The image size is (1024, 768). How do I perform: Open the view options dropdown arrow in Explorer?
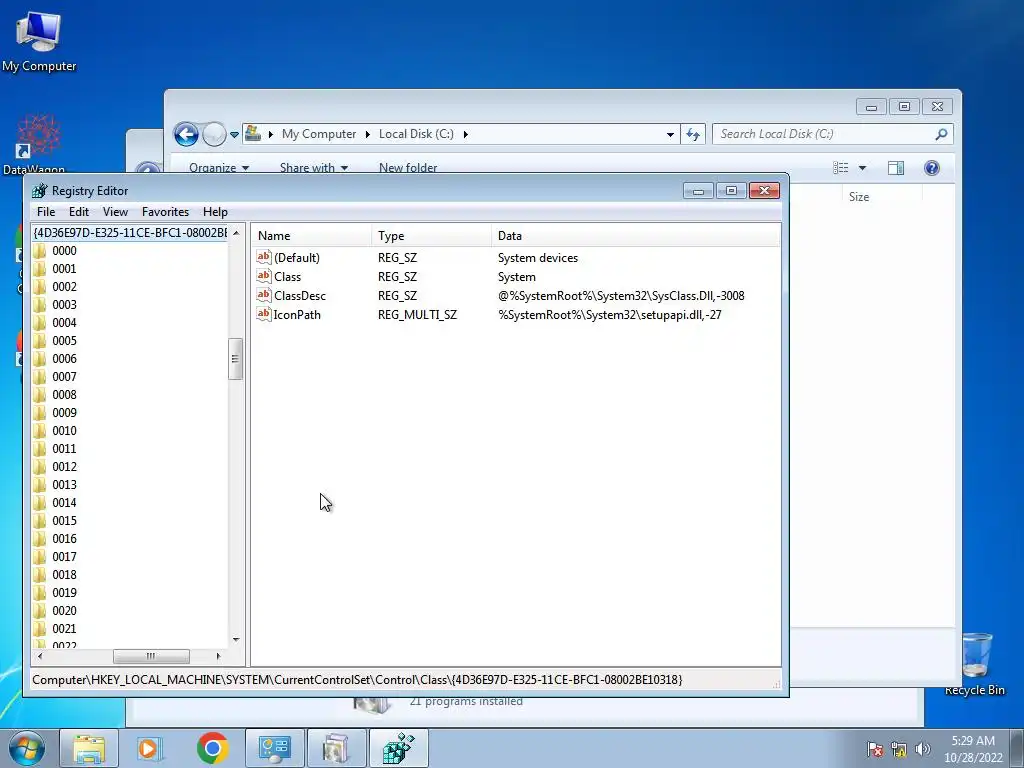(862, 168)
